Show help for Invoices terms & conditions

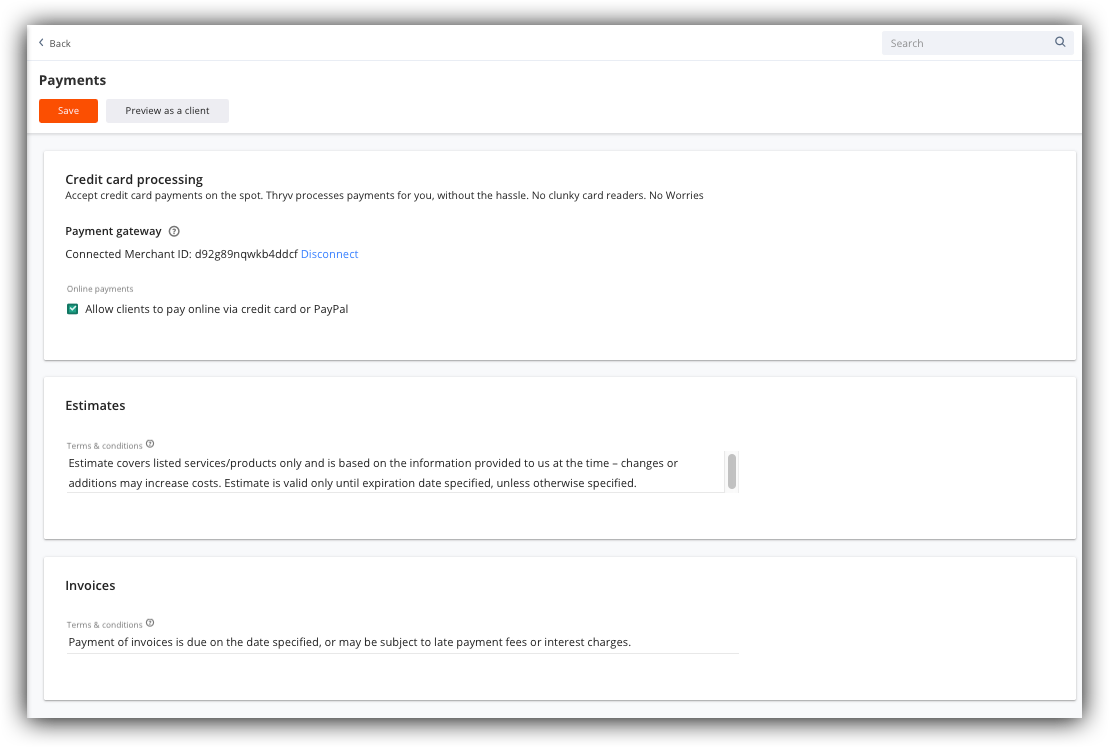[150, 623]
